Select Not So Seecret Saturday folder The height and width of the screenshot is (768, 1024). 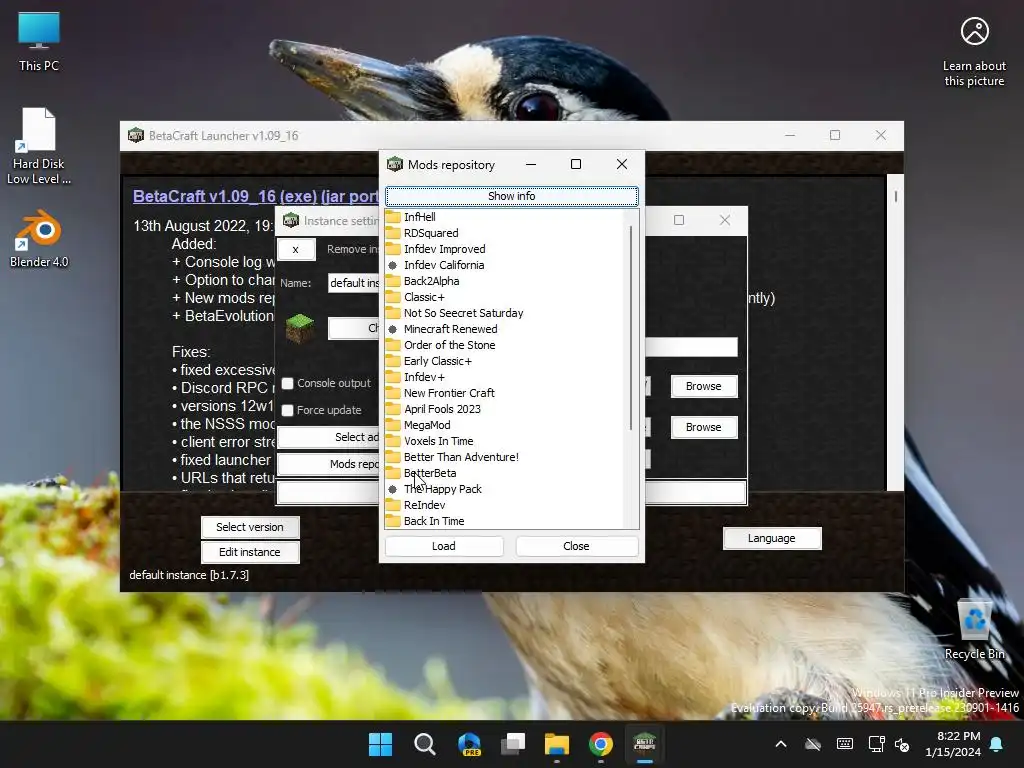pyautogui.click(x=463, y=313)
